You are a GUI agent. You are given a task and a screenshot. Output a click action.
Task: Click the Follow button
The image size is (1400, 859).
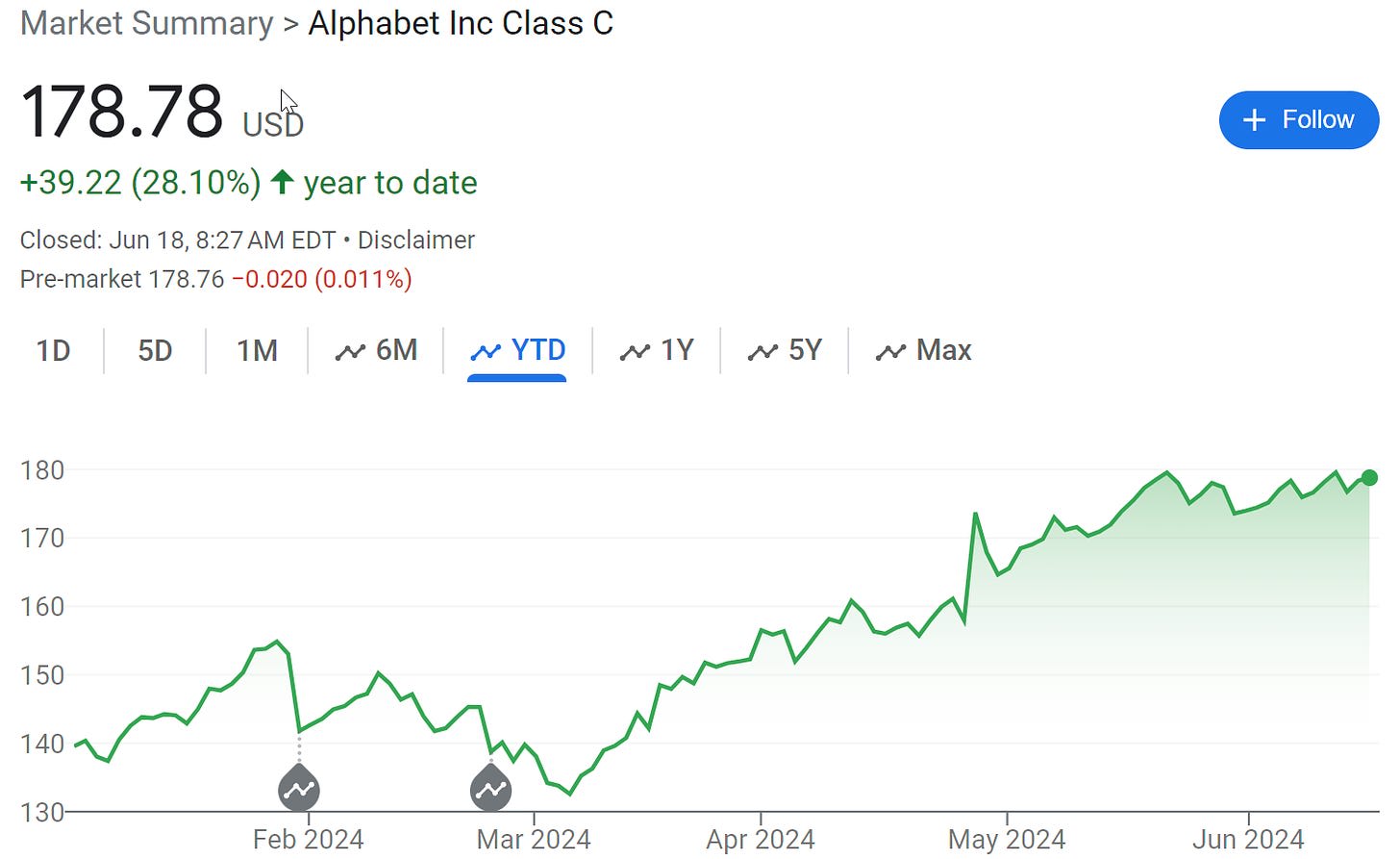coord(1299,120)
